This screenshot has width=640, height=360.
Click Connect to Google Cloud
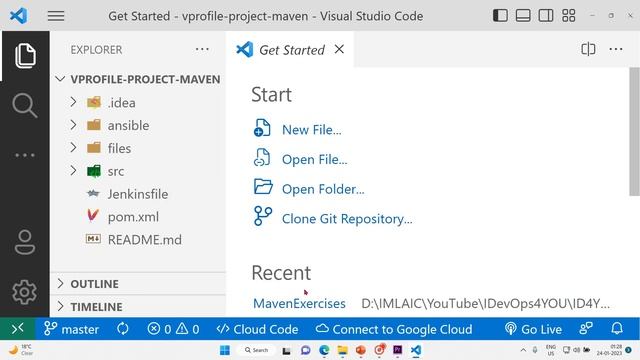tap(394, 329)
